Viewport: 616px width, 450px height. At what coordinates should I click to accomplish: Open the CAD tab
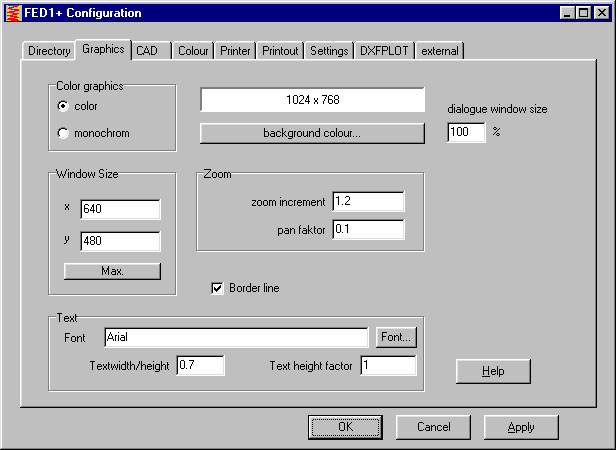[147, 51]
